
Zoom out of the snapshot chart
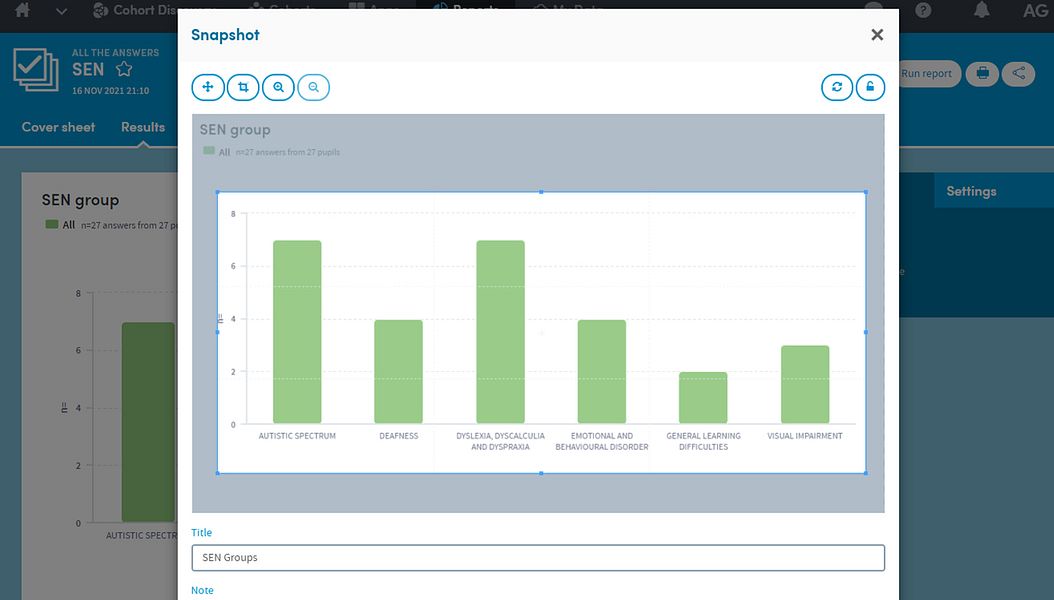(313, 87)
